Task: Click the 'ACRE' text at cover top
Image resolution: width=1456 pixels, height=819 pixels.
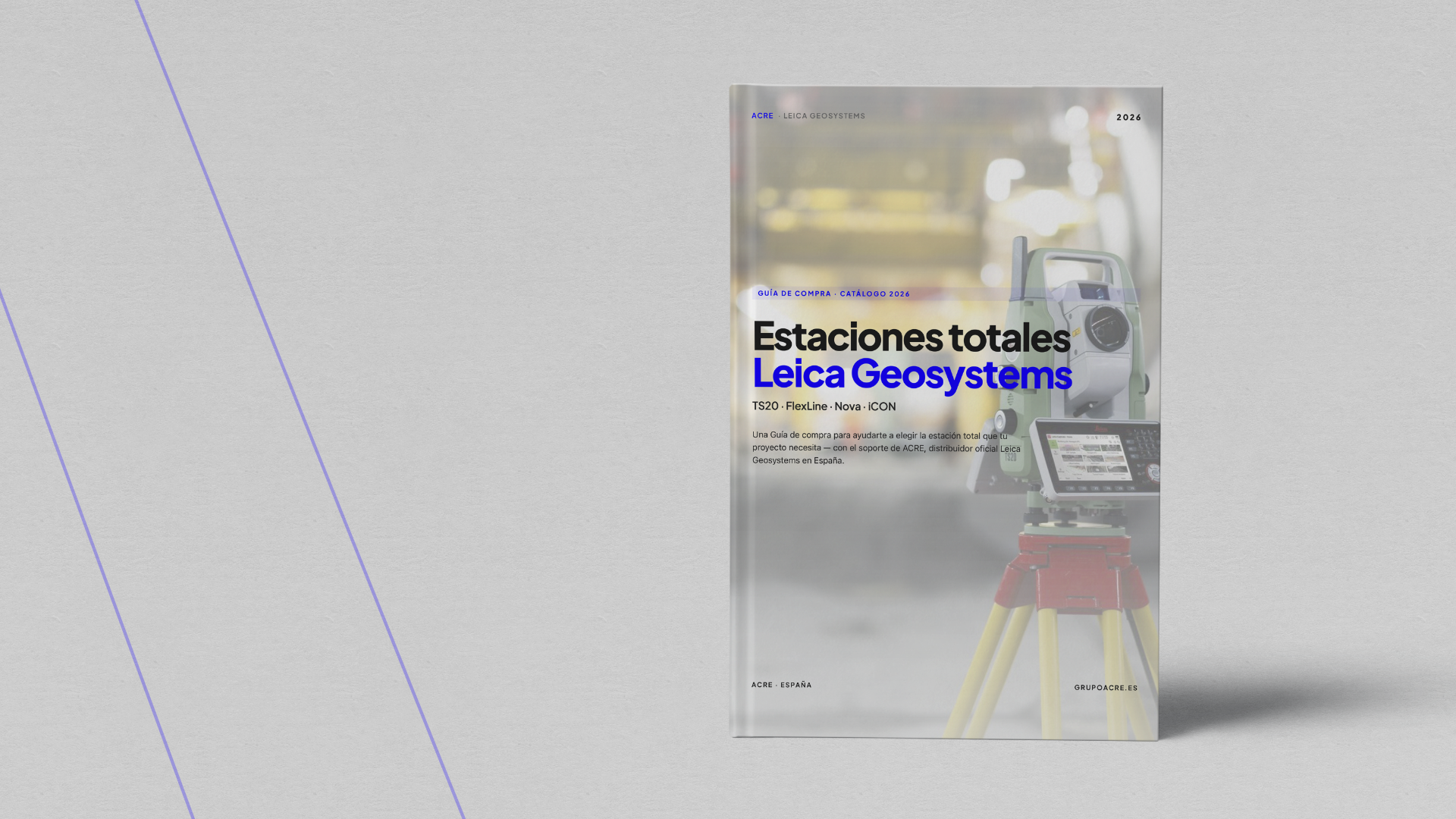Action: pyautogui.click(x=762, y=116)
